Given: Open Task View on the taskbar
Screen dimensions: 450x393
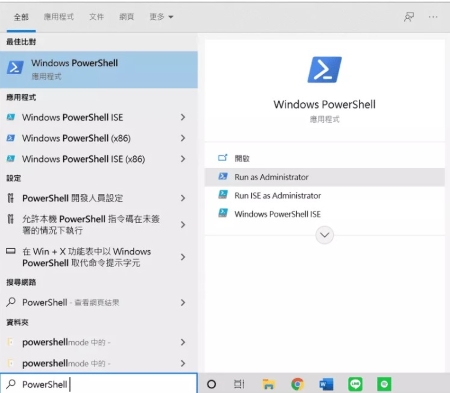Looking at the screenshot, I should pos(239,384).
